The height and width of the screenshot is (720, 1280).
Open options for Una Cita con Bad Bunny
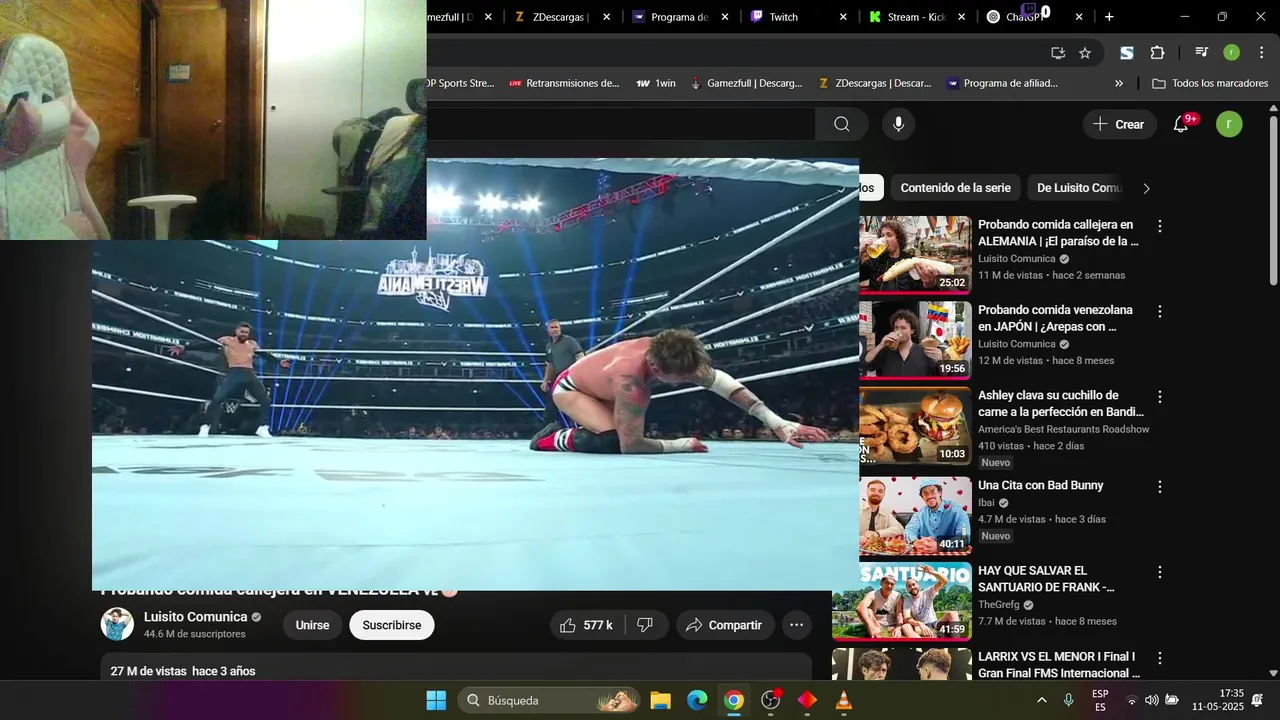click(x=1160, y=487)
